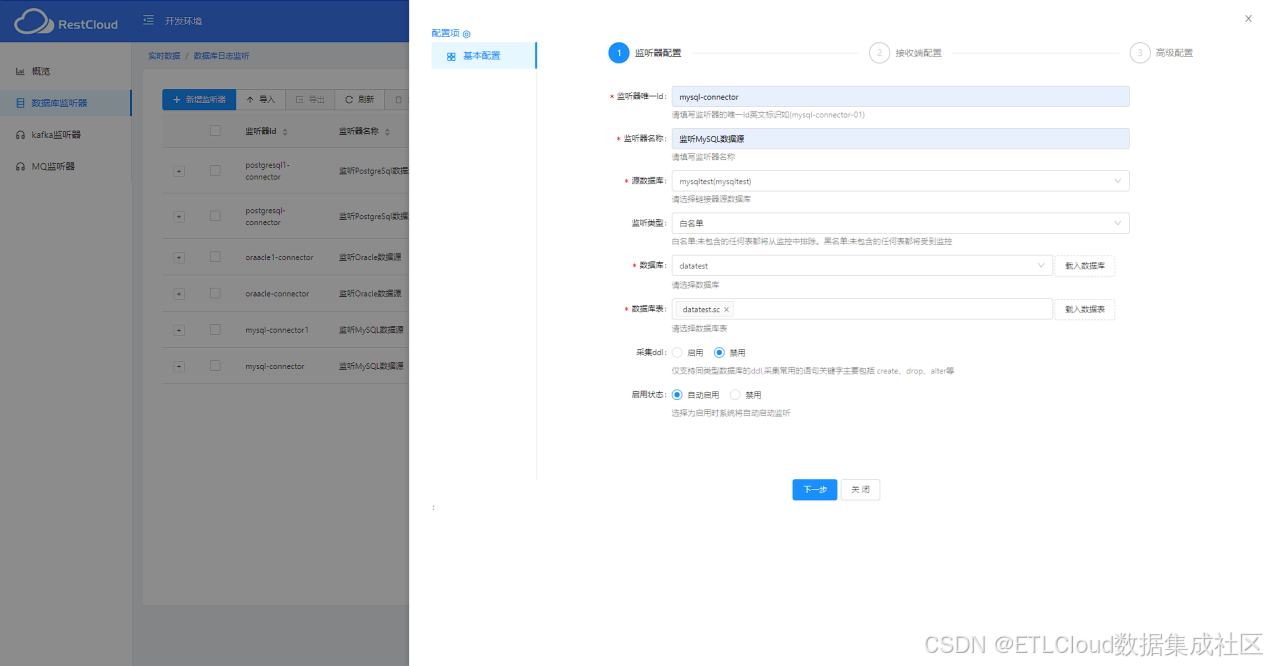
Task: Select 自动启用 radio for 启用状态
Action: (677, 395)
